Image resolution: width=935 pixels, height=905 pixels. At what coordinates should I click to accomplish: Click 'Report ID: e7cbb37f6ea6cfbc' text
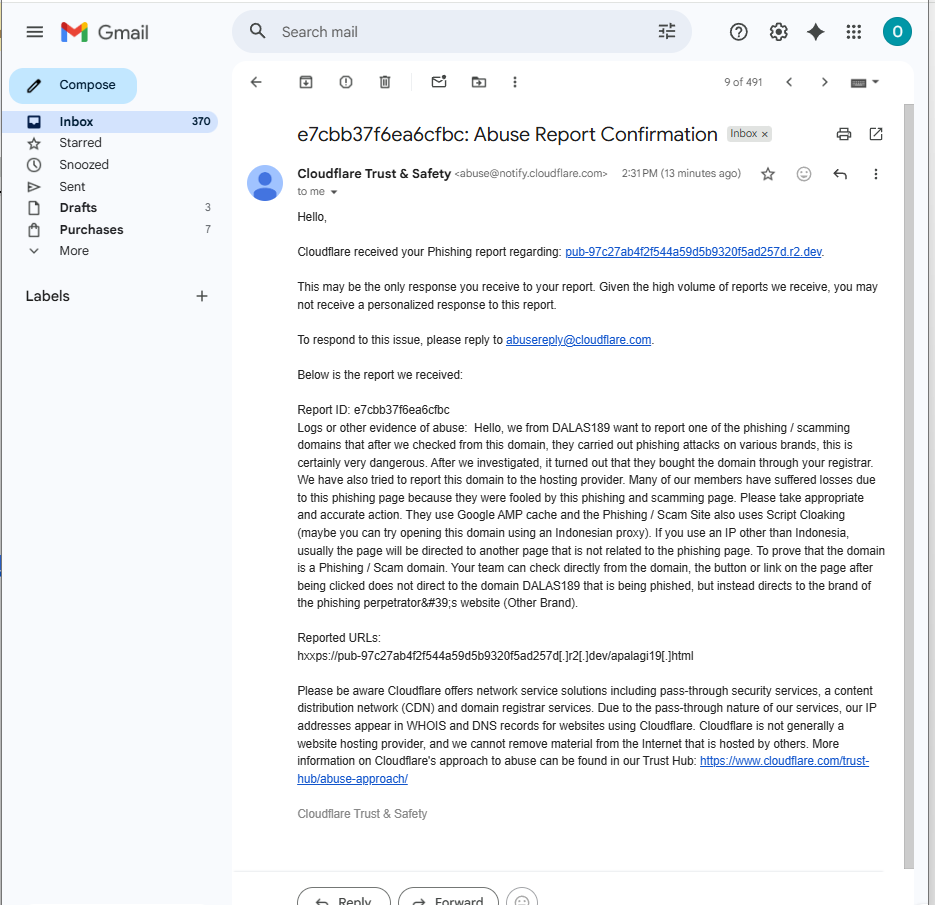[x=373, y=410]
